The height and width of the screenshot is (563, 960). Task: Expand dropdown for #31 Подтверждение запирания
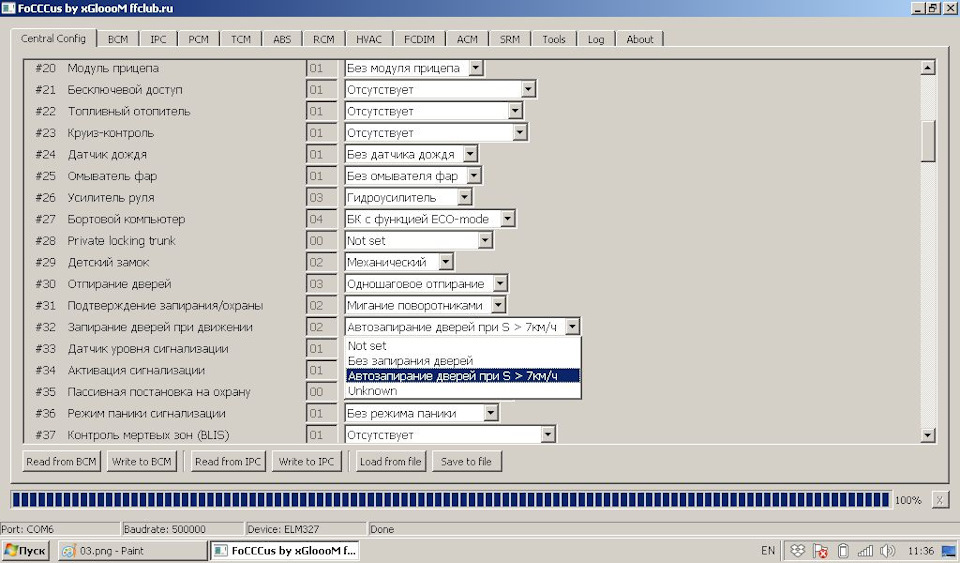tap(498, 305)
